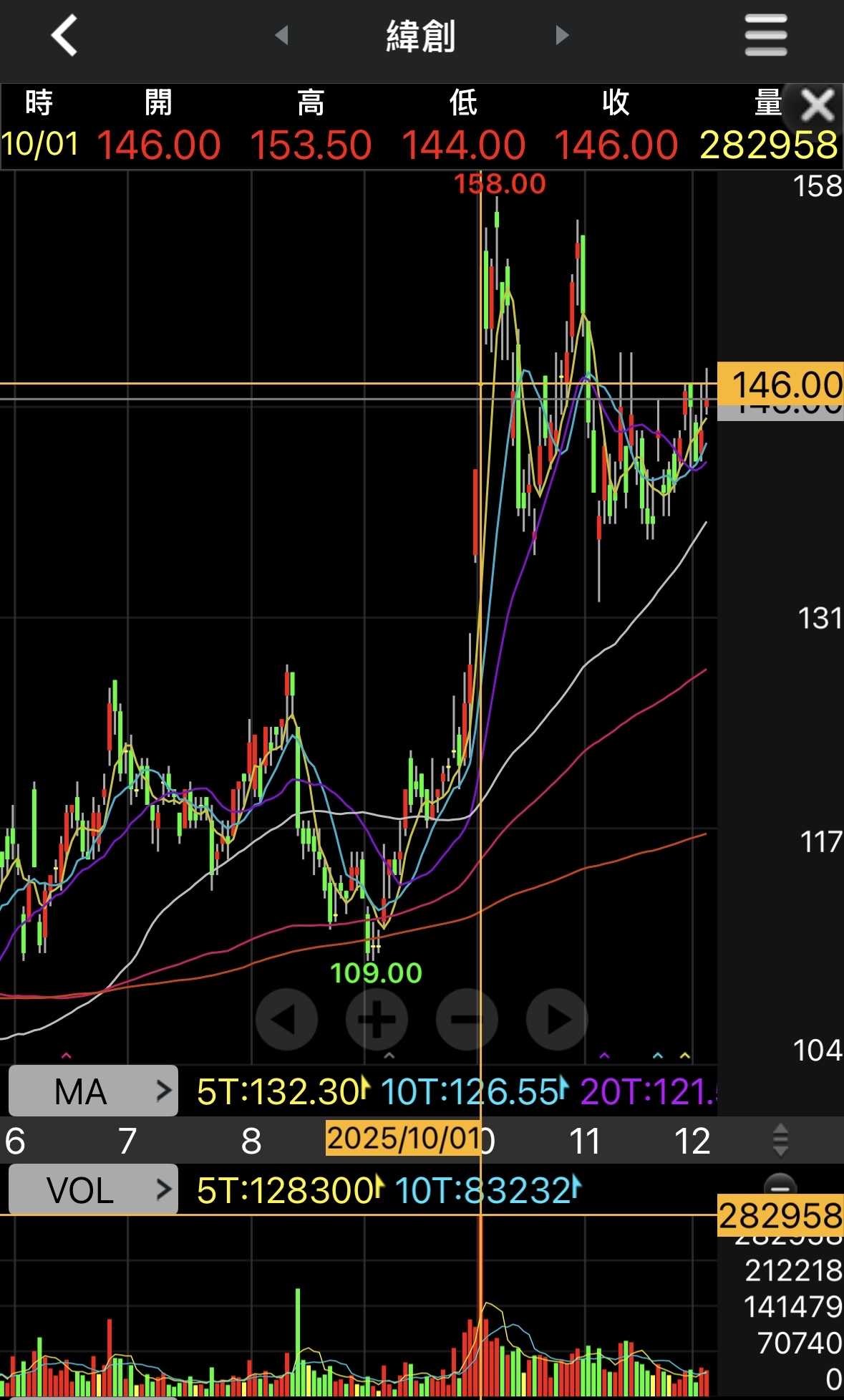Viewport: 844px width, 1400px height.
Task: Go back with the left chevron arrow
Action: tap(64, 35)
